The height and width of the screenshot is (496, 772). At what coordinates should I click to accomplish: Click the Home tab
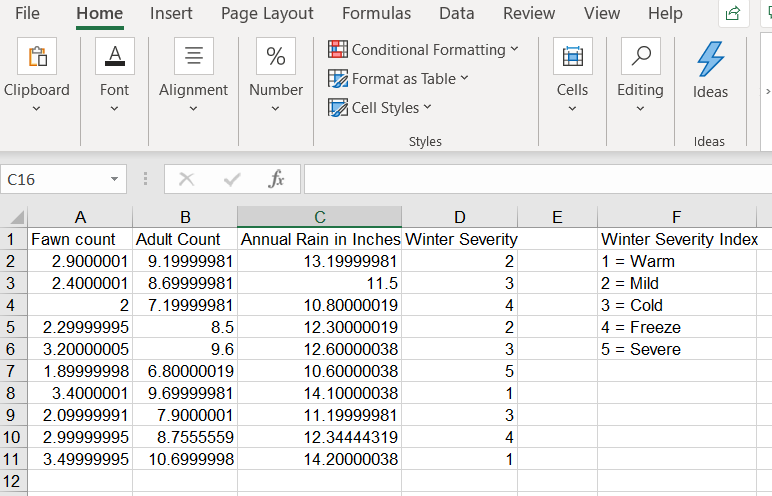(x=99, y=13)
